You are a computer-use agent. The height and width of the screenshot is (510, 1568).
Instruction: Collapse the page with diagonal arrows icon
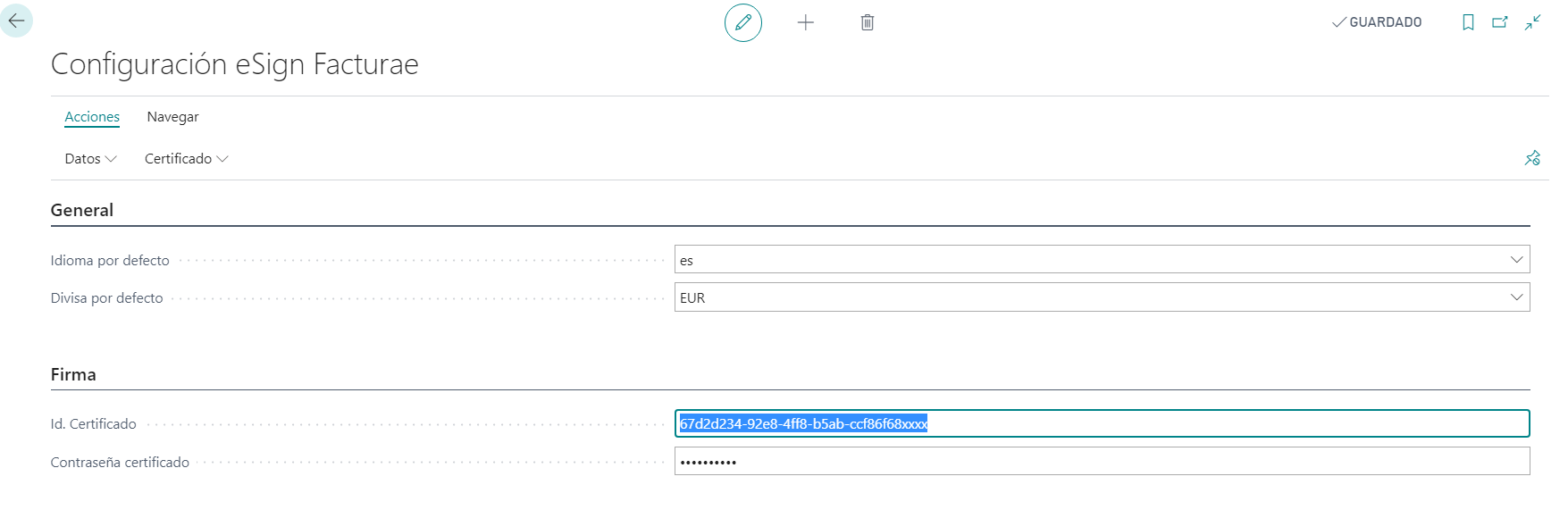[1533, 22]
